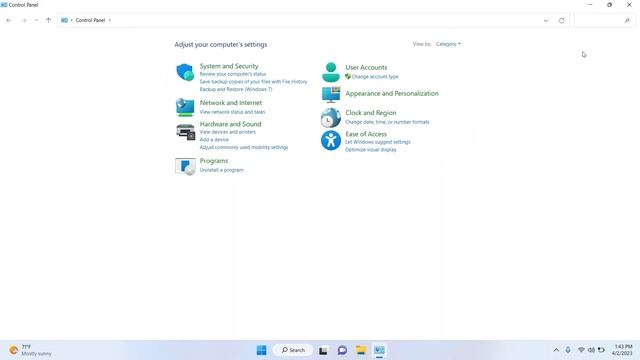Open Save backup copies with File History
The image size is (640, 360).
click(253, 82)
